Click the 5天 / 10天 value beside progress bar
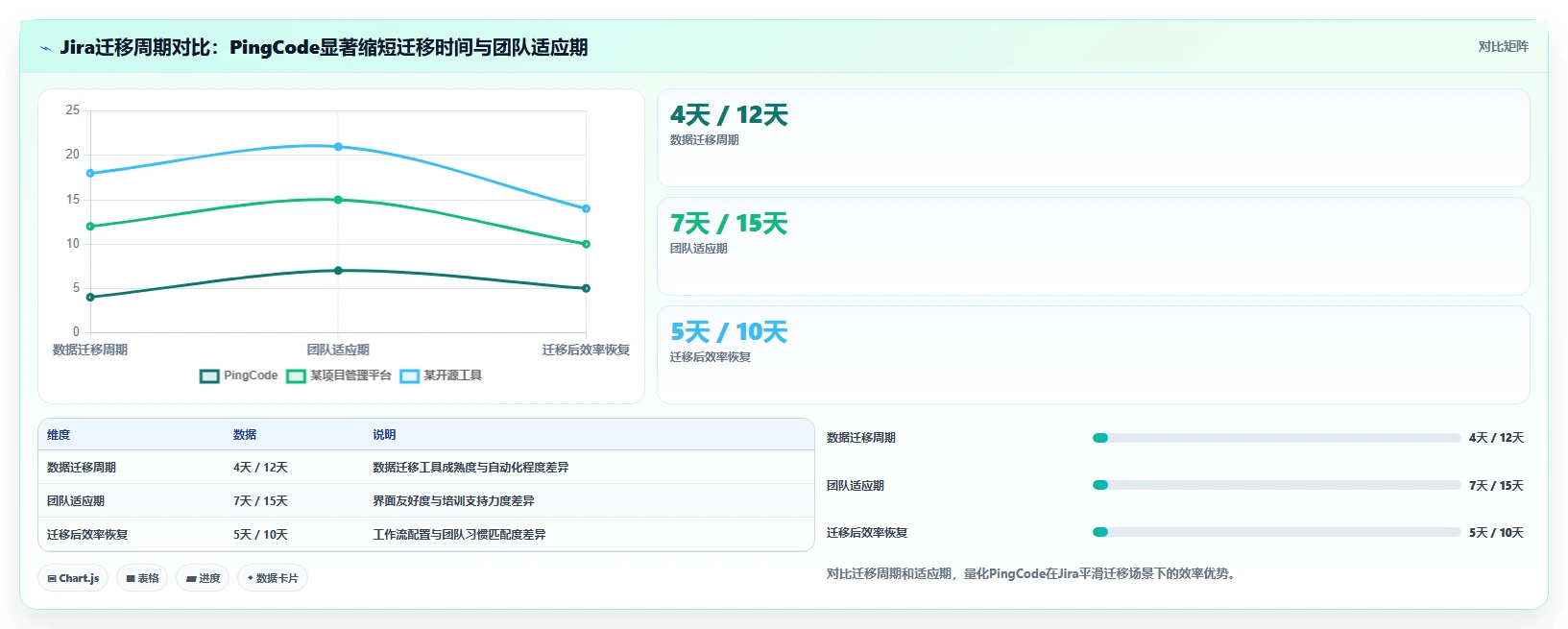1568x629 pixels. coord(1496,533)
